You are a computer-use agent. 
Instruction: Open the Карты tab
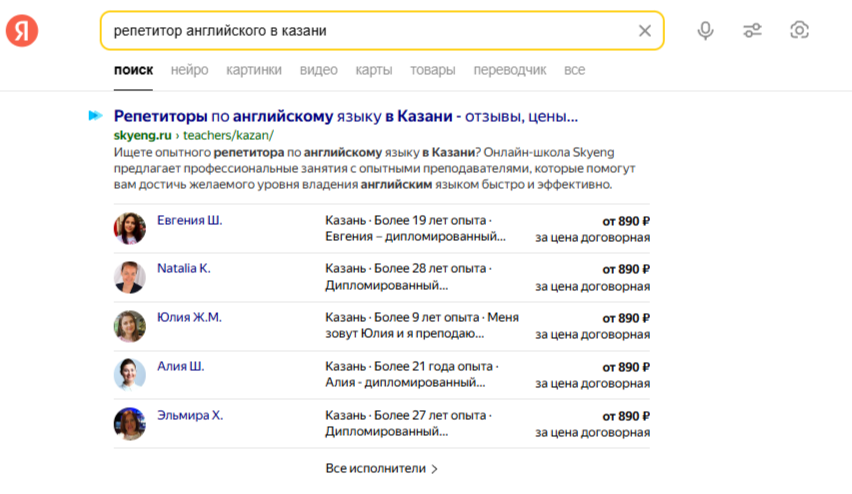click(373, 70)
